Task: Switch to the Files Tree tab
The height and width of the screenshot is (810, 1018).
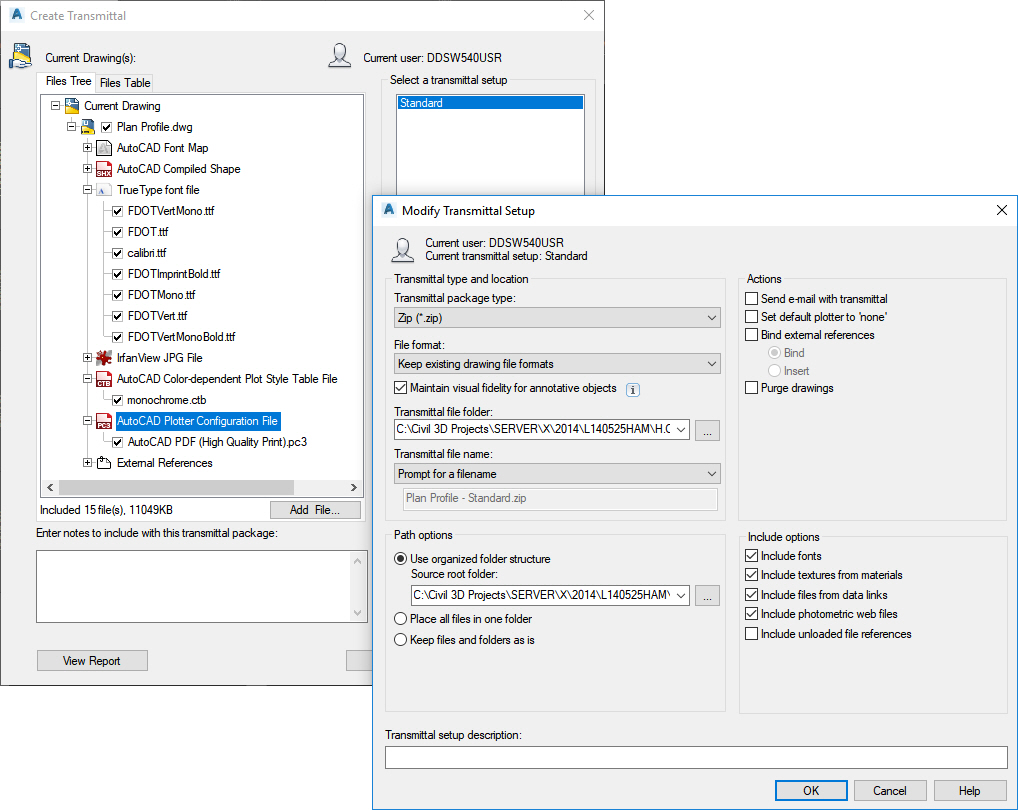Action: point(68,81)
